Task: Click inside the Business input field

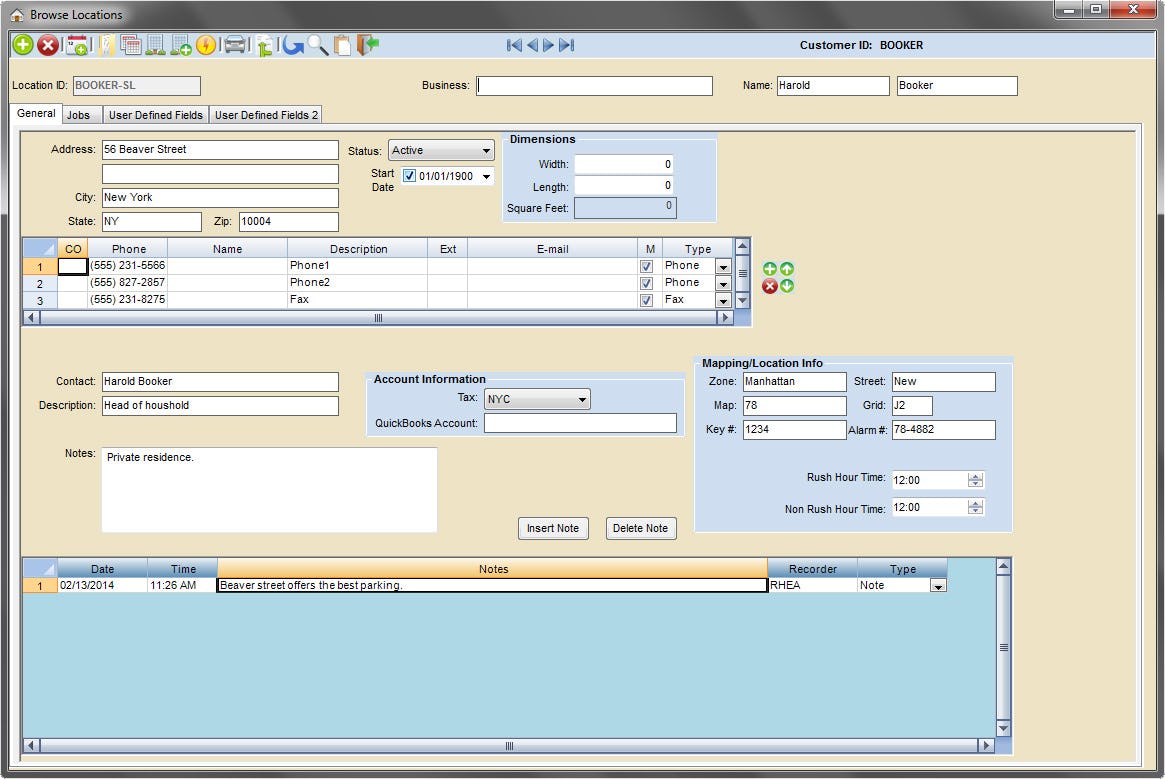Action: 594,85
